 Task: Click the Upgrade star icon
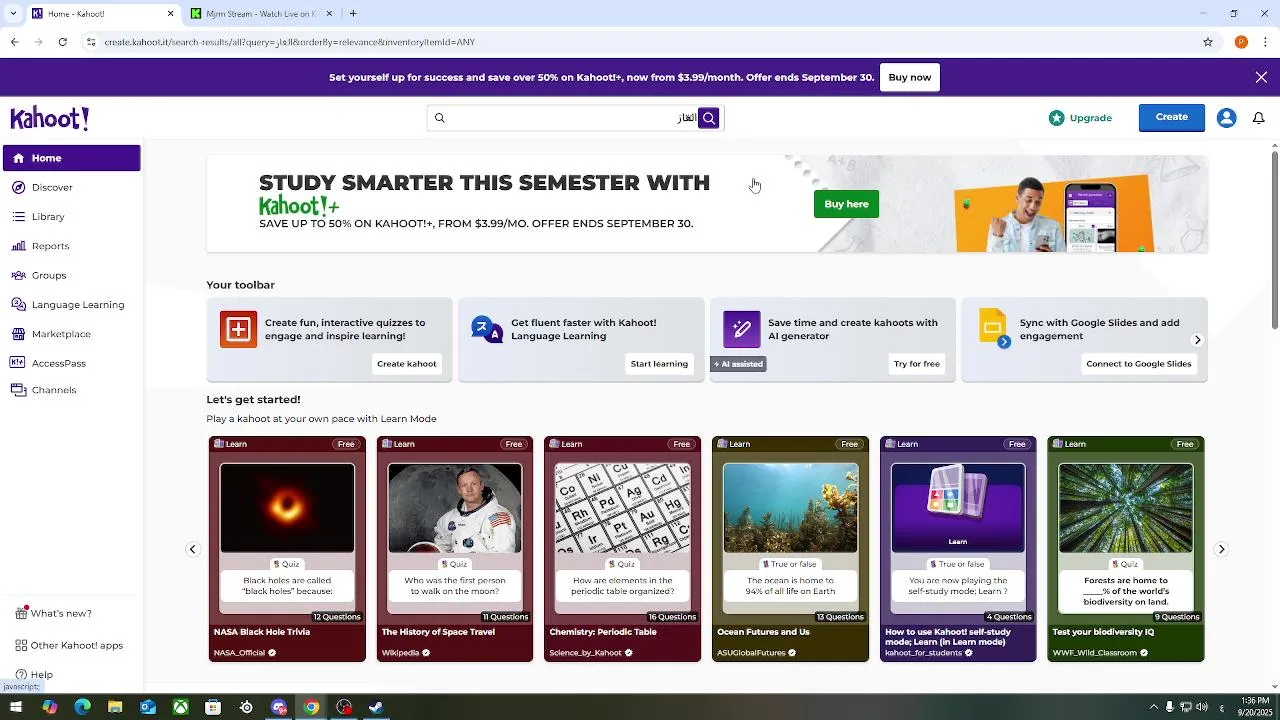[x=1057, y=118]
